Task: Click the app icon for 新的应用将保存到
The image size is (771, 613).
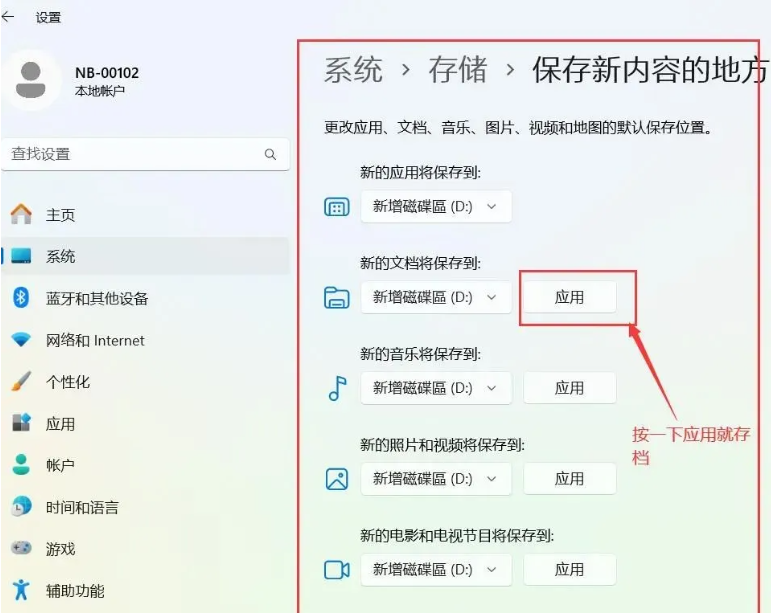Action: click(337, 207)
